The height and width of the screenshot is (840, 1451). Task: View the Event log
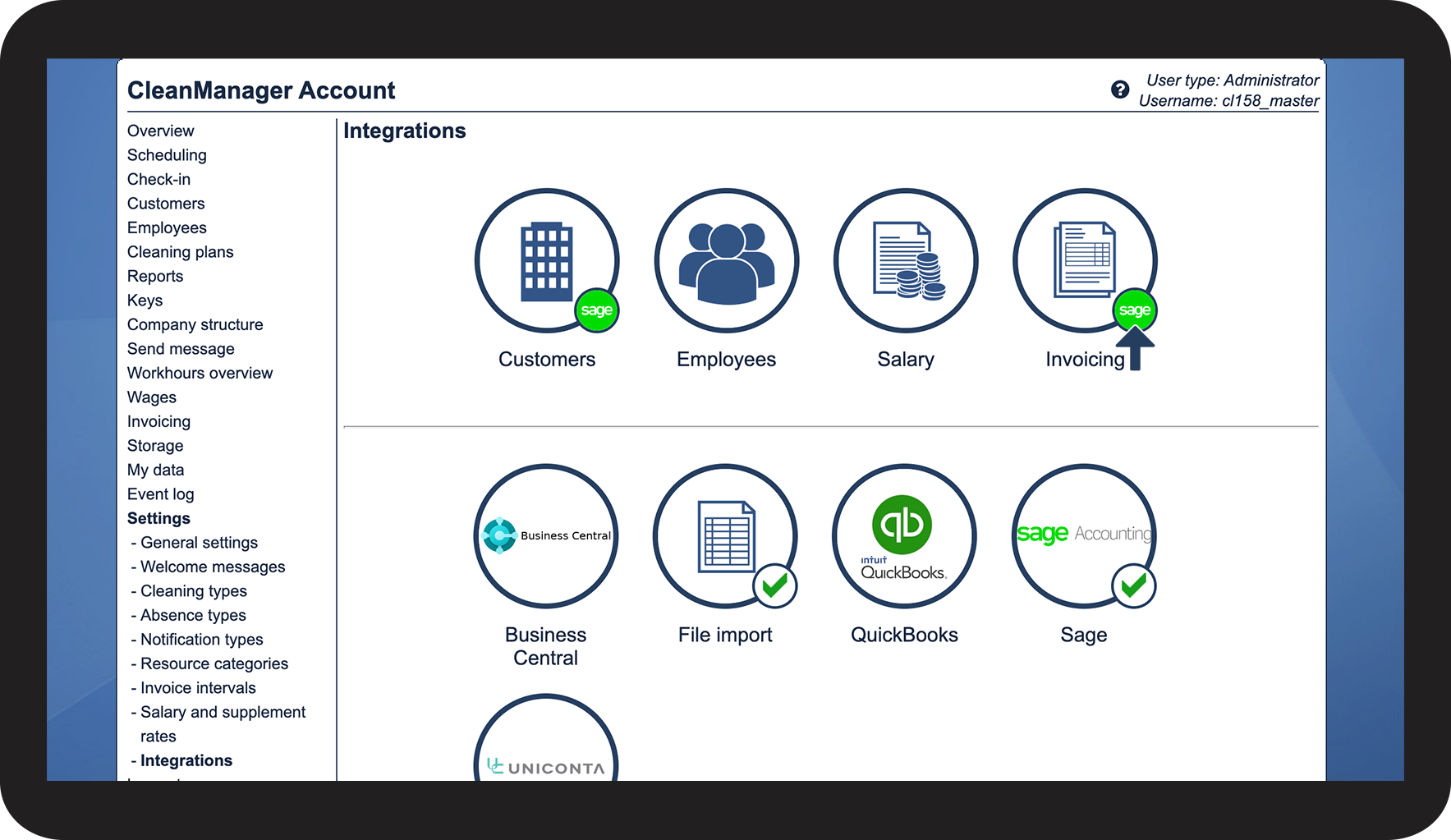pyautogui.click(x=161, y=494)
